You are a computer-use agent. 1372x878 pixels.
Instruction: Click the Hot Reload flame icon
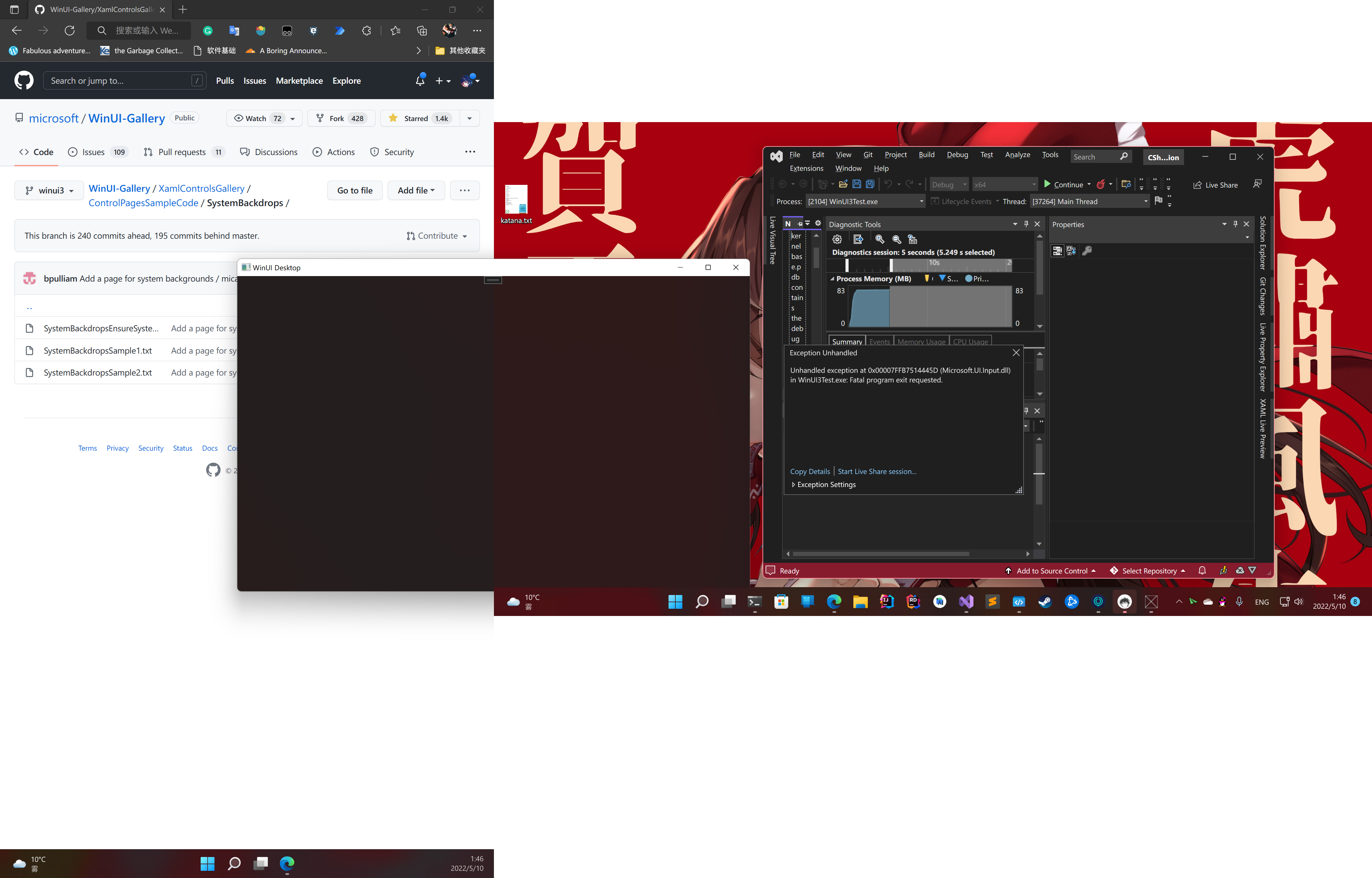pos(1101,184)
